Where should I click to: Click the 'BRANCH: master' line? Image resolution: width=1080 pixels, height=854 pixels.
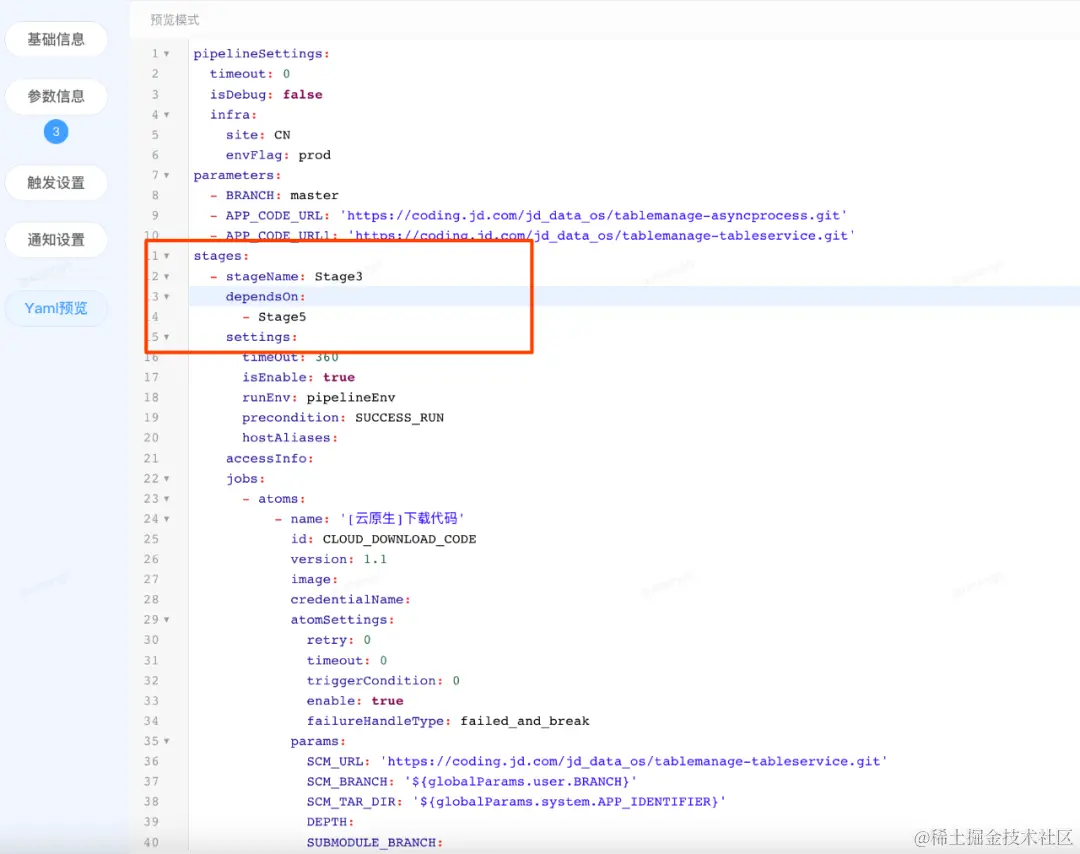pos(274,196)
